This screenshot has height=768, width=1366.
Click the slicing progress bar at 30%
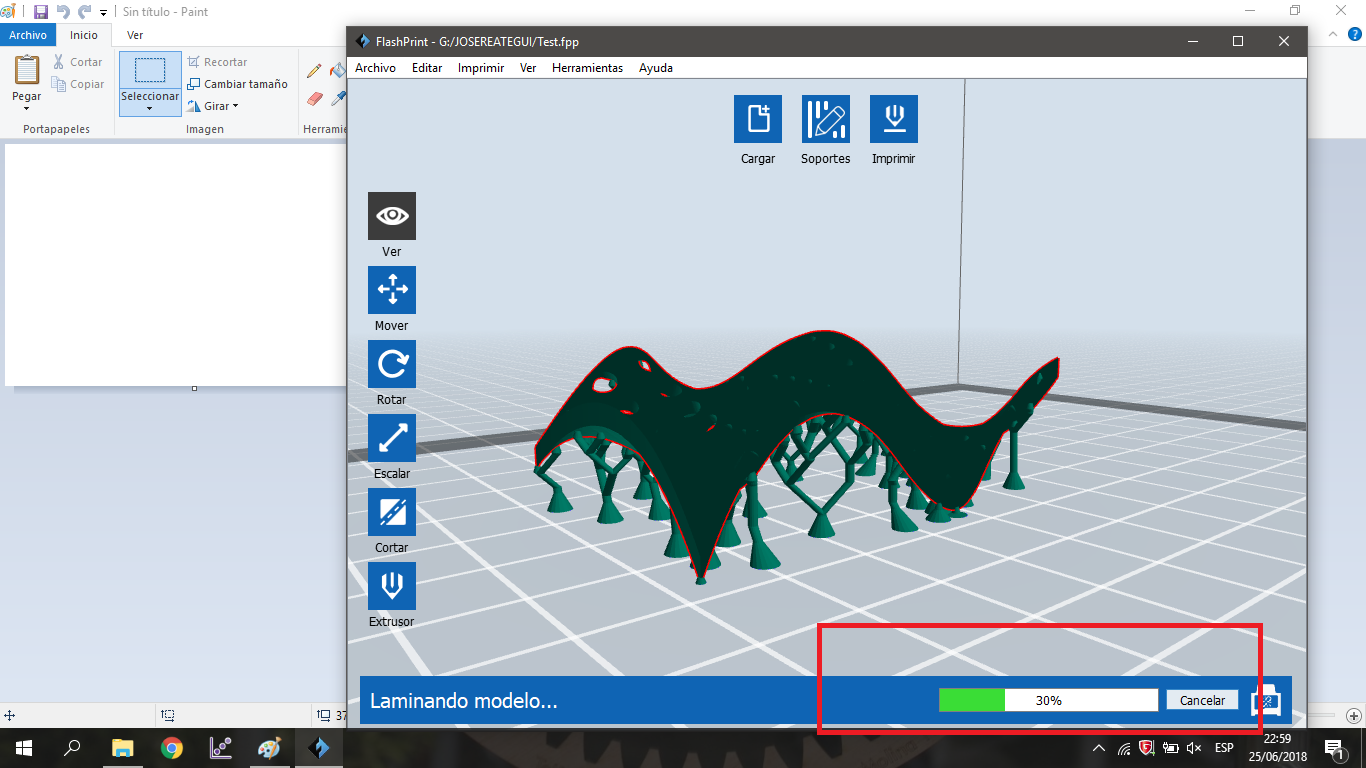[x=1048, y=700]
